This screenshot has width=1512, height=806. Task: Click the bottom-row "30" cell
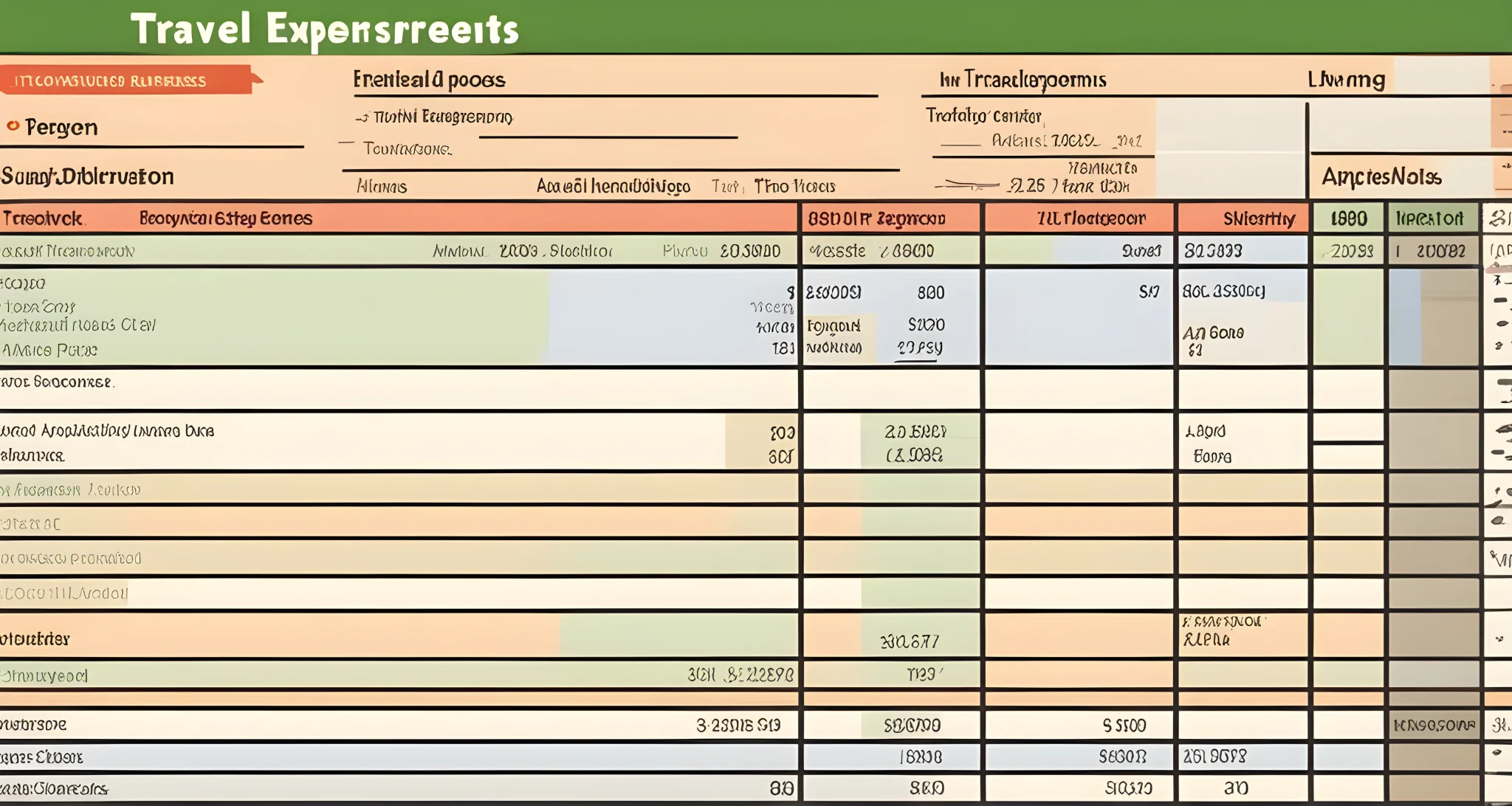[x=1236, y=788]
